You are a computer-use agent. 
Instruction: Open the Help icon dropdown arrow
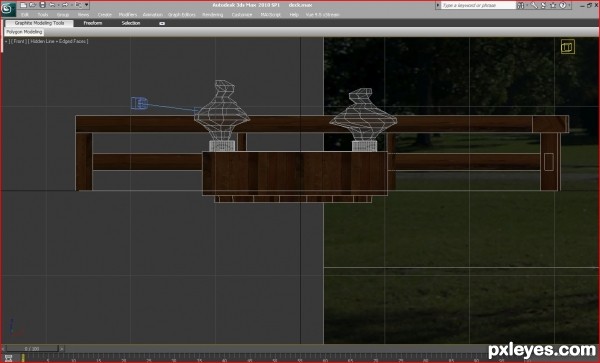tap(569, 5)
